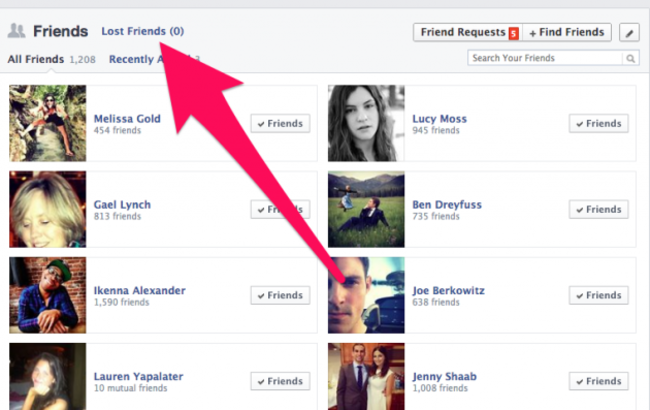Viewport: 650px width, 410px height.
Task: Click the pencil edit icon button
Action: pos(629,32)
